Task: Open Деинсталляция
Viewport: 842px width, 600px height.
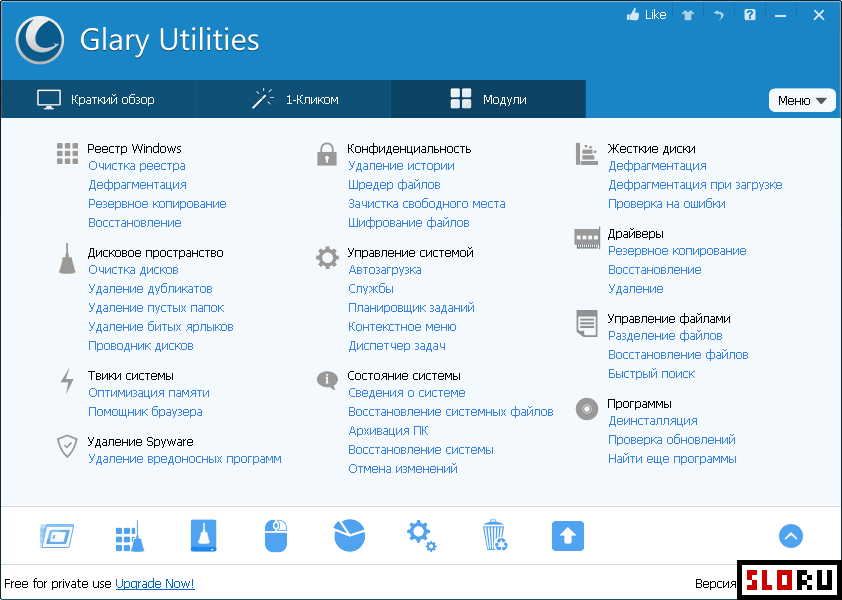Action: click(x=652, y=421)
